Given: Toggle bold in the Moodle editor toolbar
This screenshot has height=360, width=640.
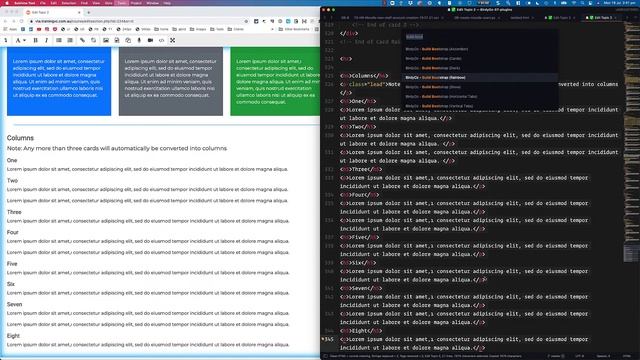Looking at the screenshot, I should [36, 40].
